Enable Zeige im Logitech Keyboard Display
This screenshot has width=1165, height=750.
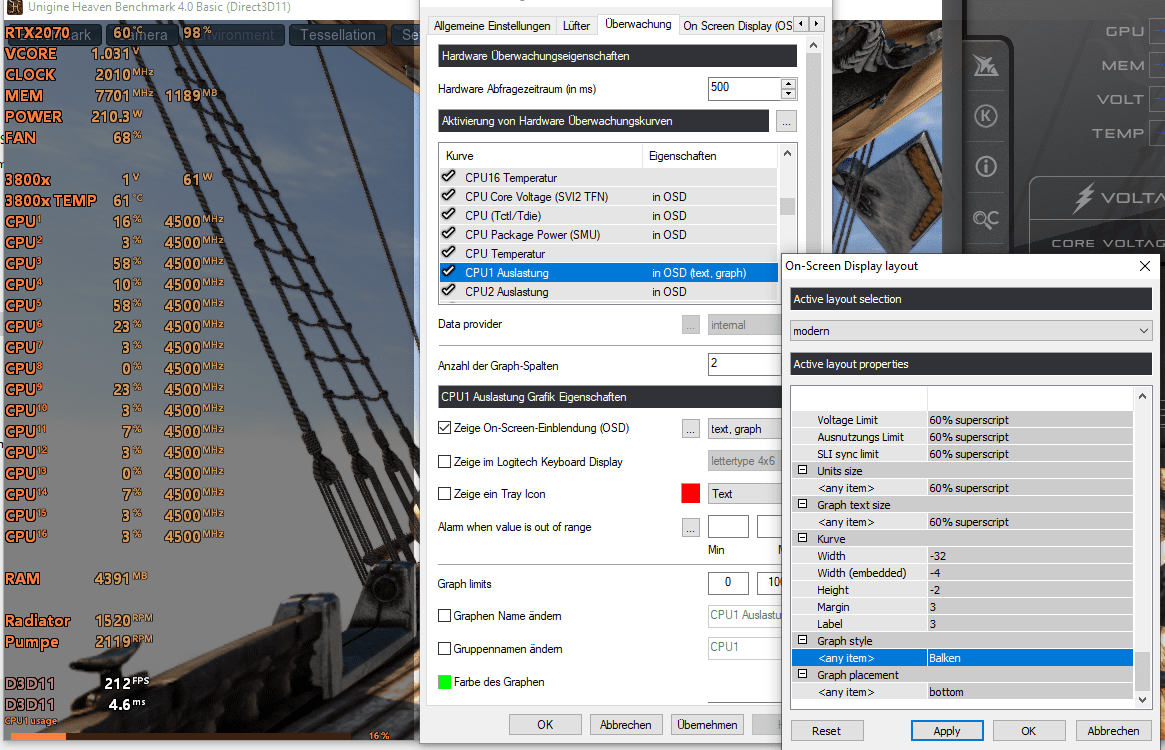tap(444, 462)
